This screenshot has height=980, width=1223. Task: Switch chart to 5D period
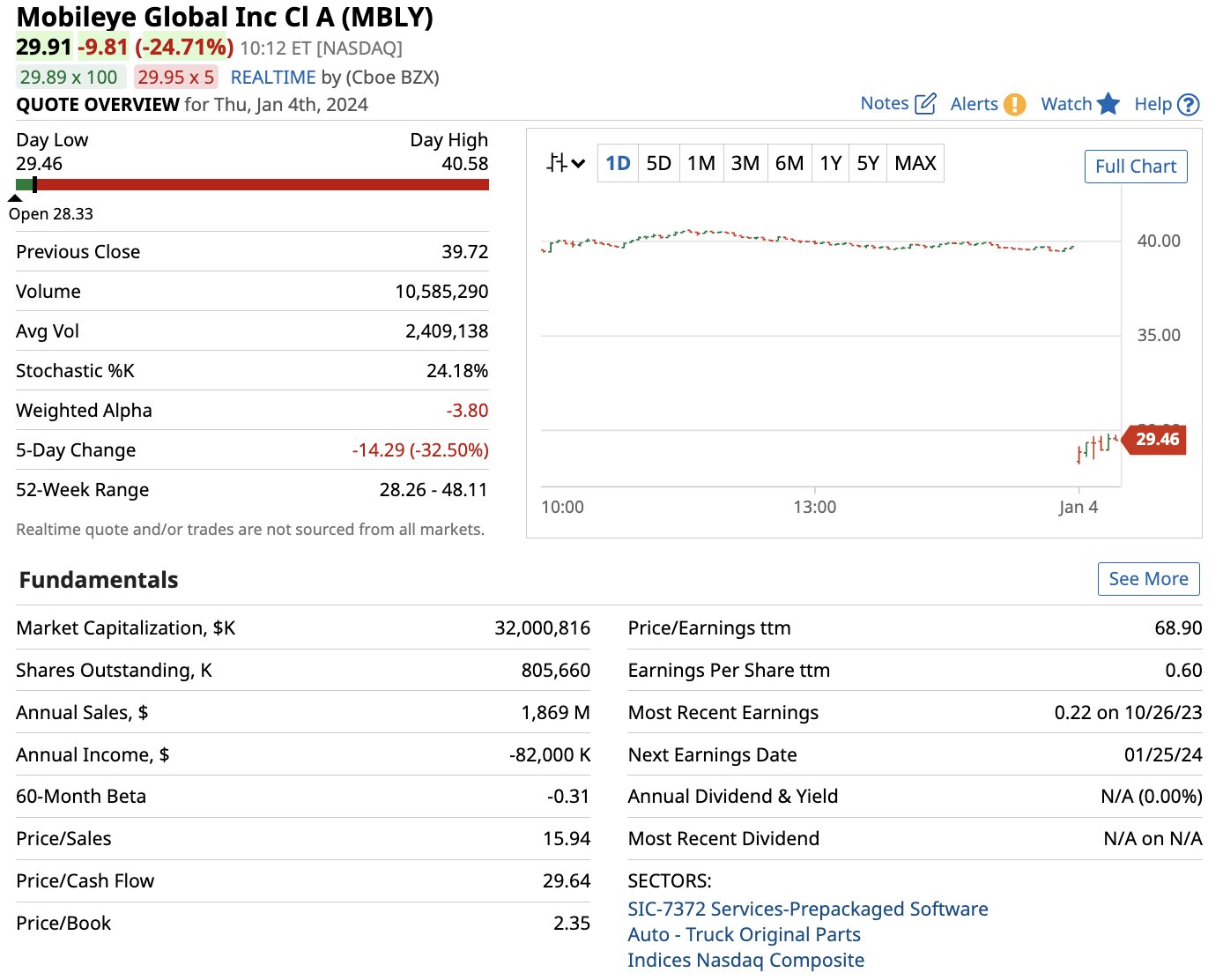659,163
